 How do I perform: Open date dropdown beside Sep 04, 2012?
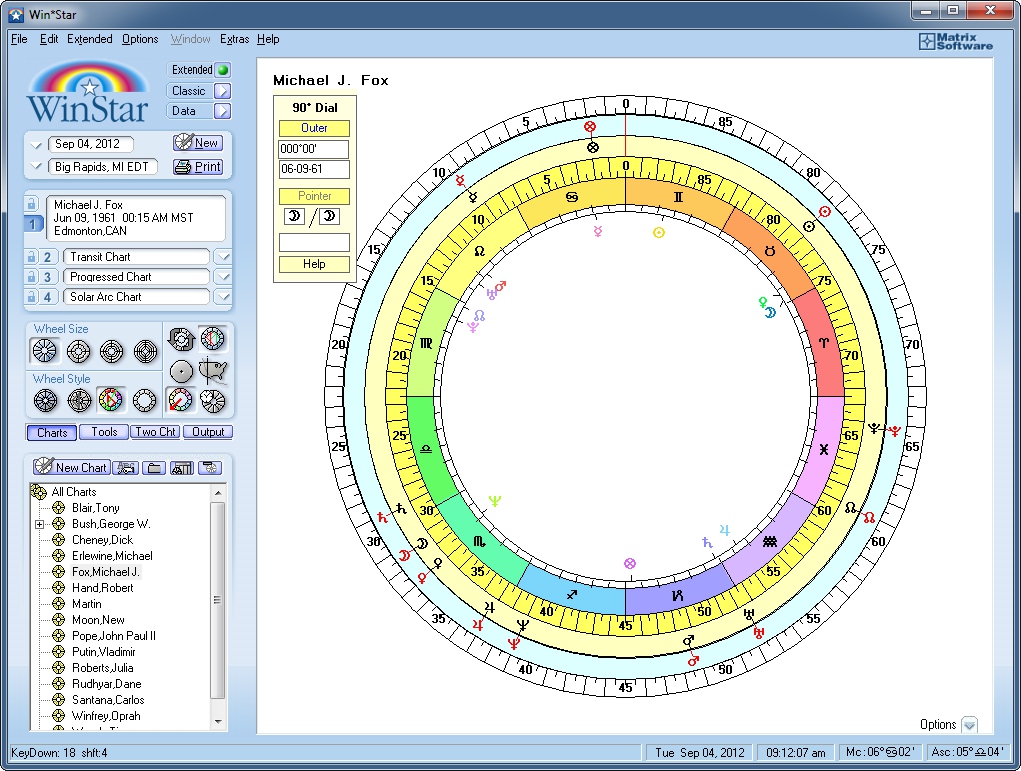[36, 145]
